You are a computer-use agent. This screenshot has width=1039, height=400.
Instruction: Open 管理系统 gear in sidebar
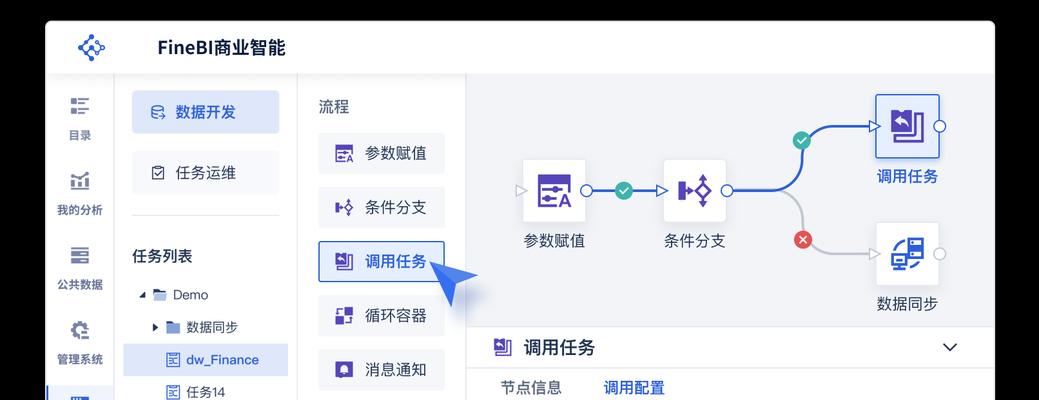(x=80, y=343)
